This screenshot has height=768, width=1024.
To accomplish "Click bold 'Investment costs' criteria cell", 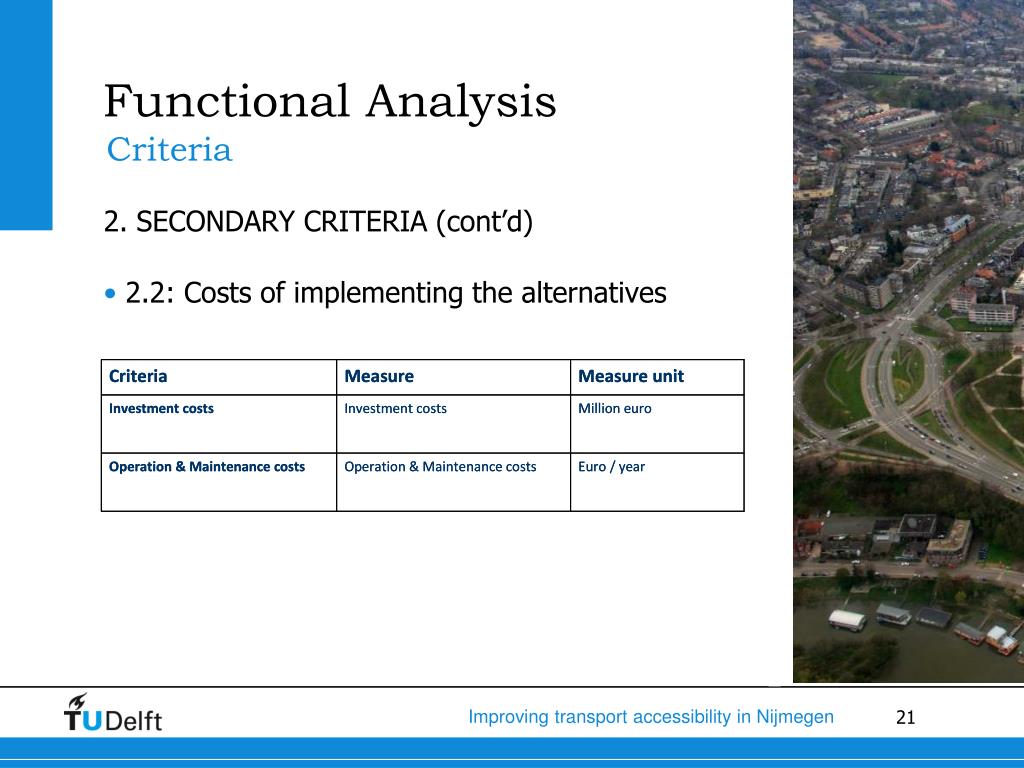I will 219,424.
